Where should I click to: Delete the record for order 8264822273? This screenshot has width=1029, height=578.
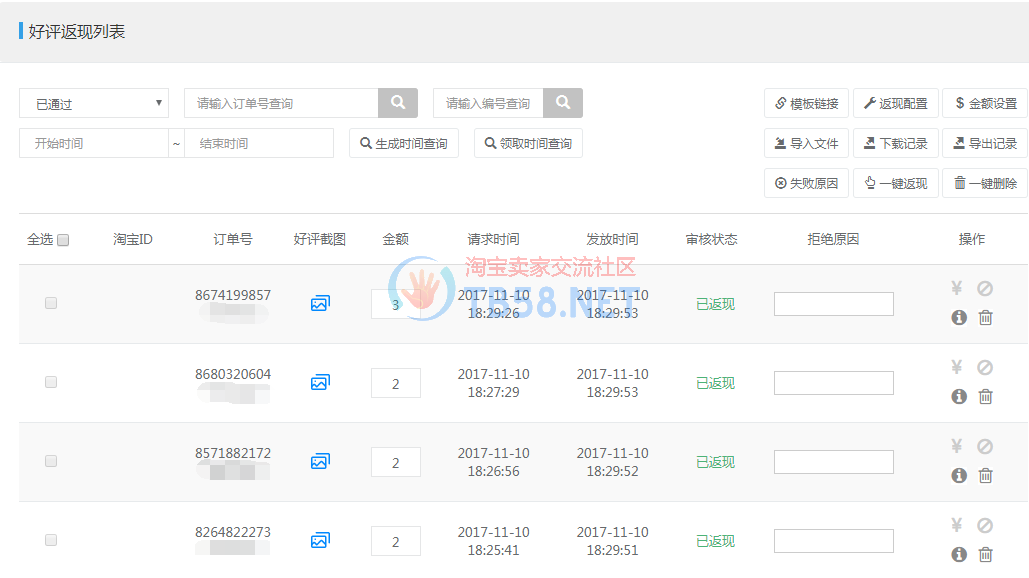tap(985, 554)
